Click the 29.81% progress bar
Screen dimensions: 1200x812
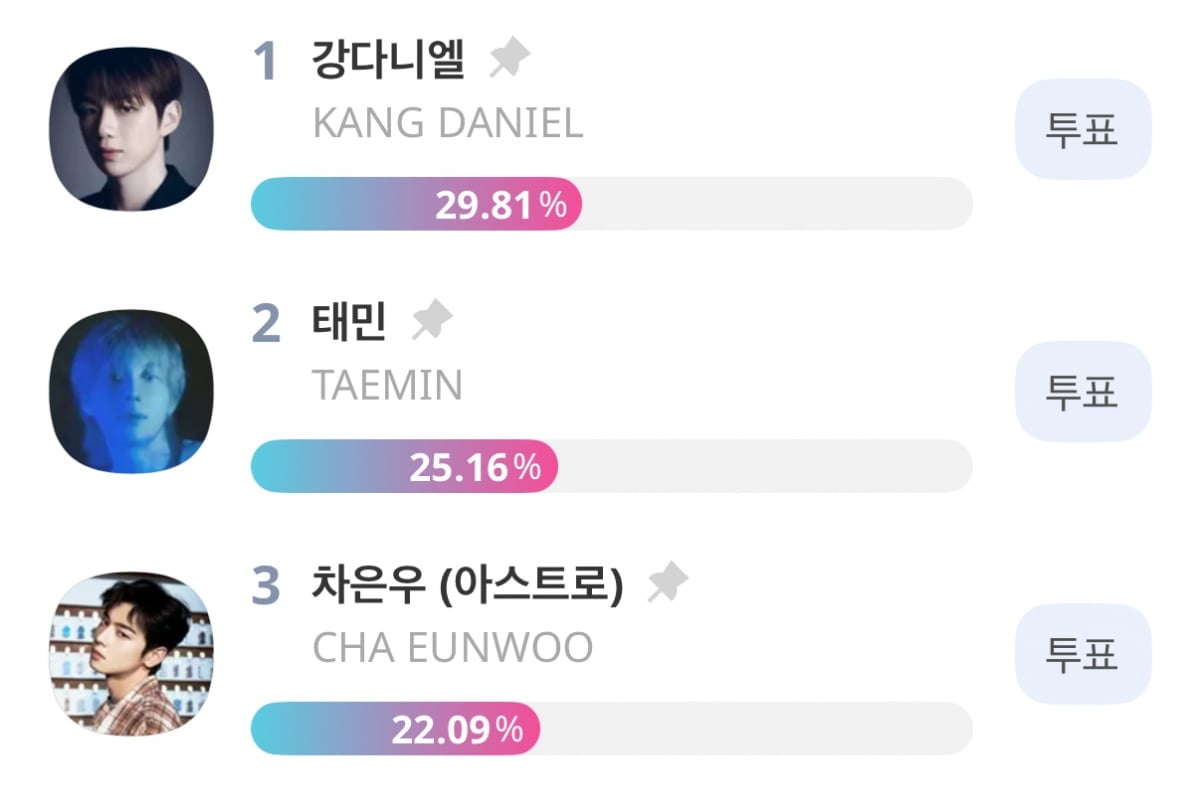coord(610,204)
